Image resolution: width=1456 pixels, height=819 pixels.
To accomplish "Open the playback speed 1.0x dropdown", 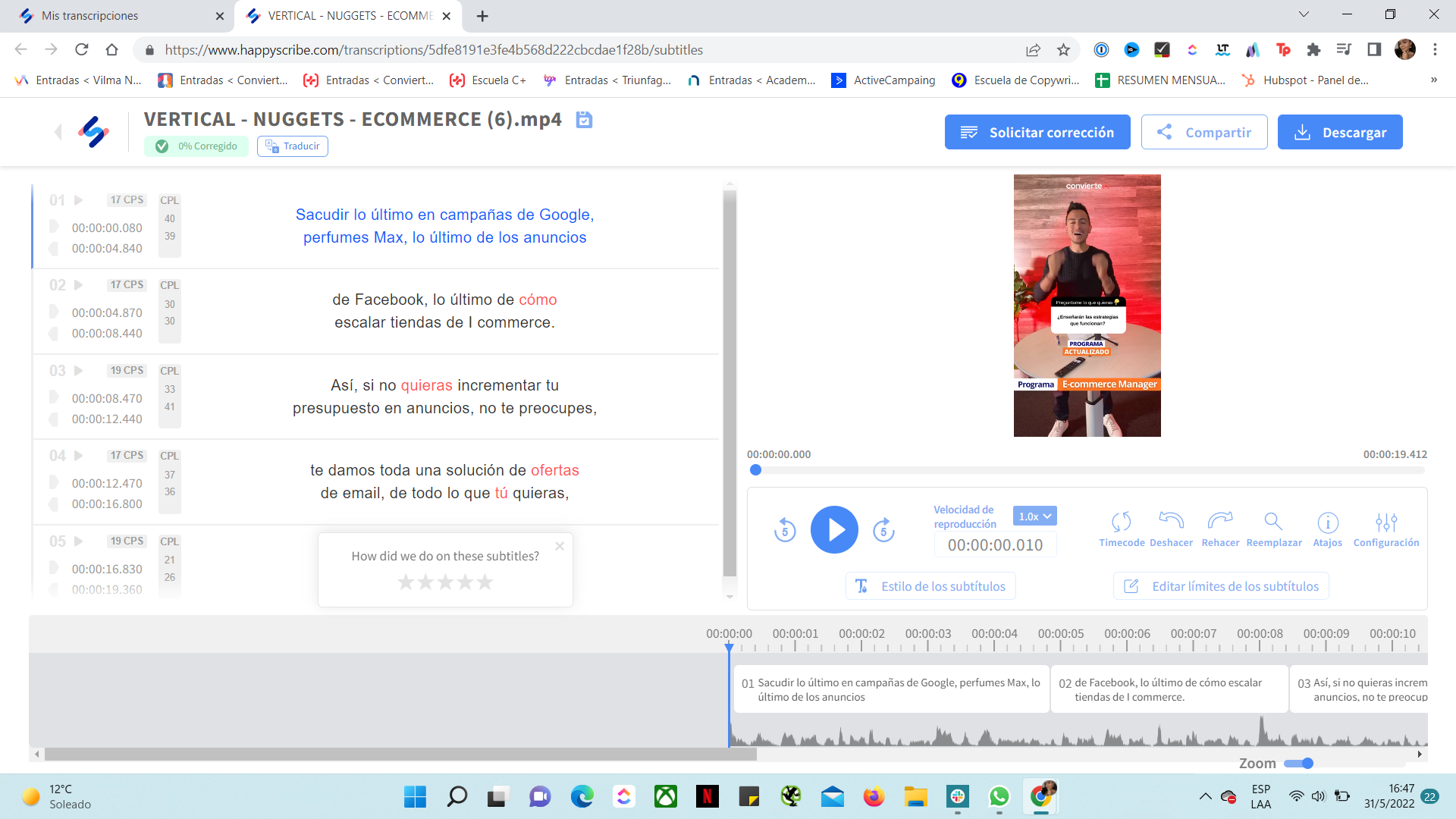I will [1034, 516].
